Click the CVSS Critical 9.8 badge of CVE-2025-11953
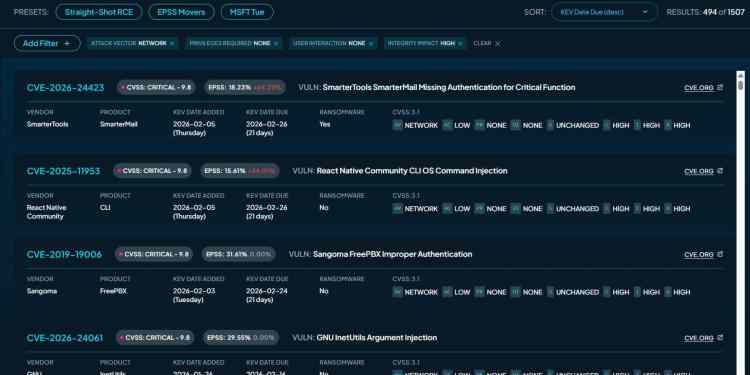The image size is (750, 375). tap(152, 171)
